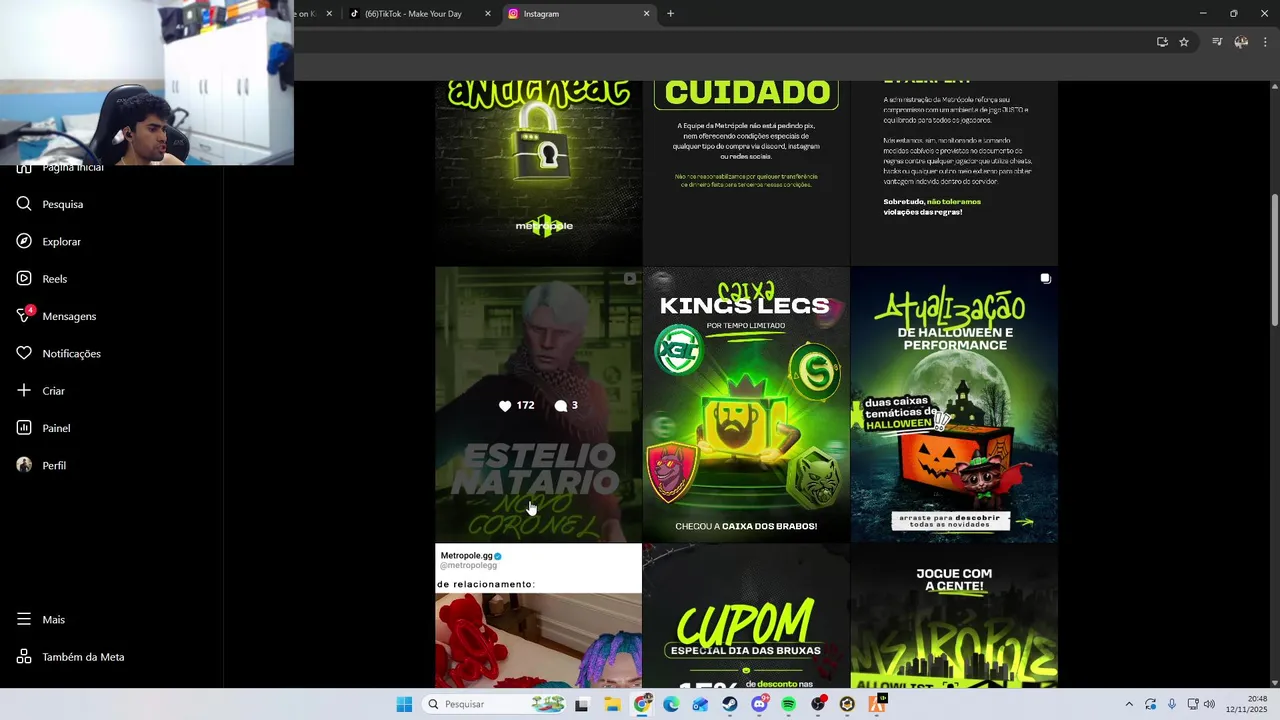1280x720 pixels.
Task: Open Também da Meta menu
Action: (70, 657)
